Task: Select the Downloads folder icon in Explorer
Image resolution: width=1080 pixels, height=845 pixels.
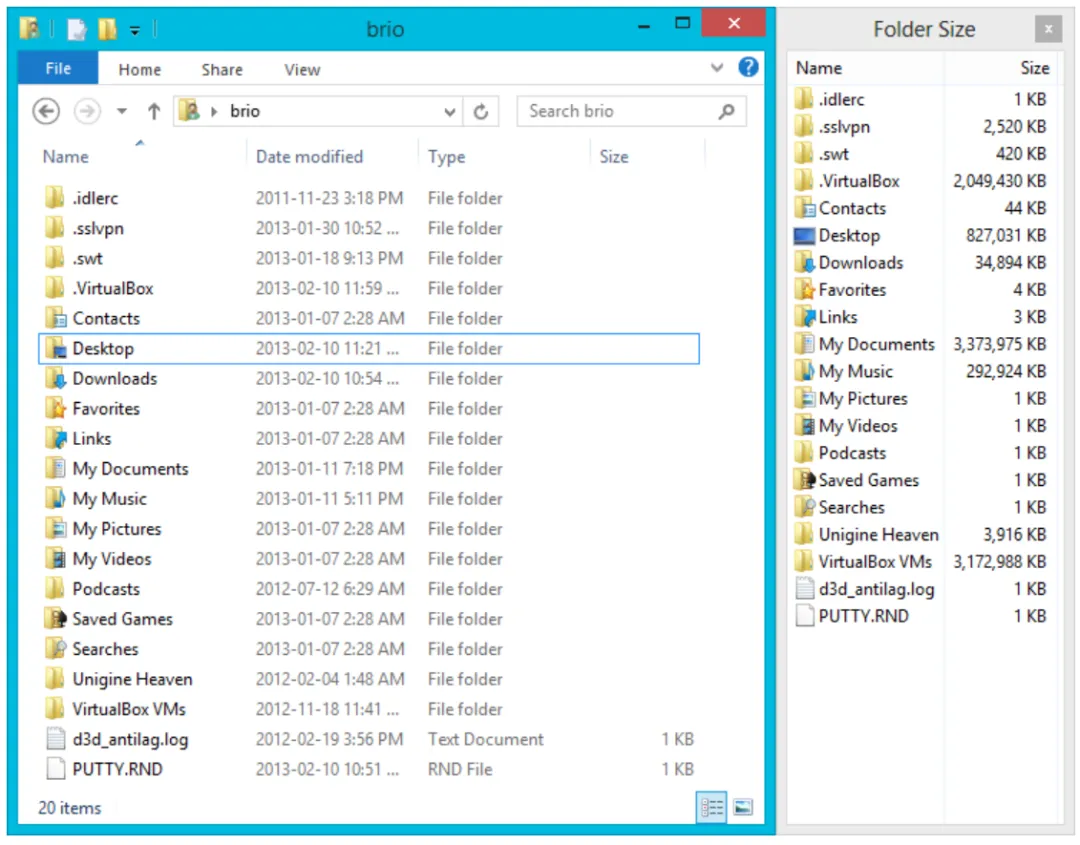Action: 55,378
